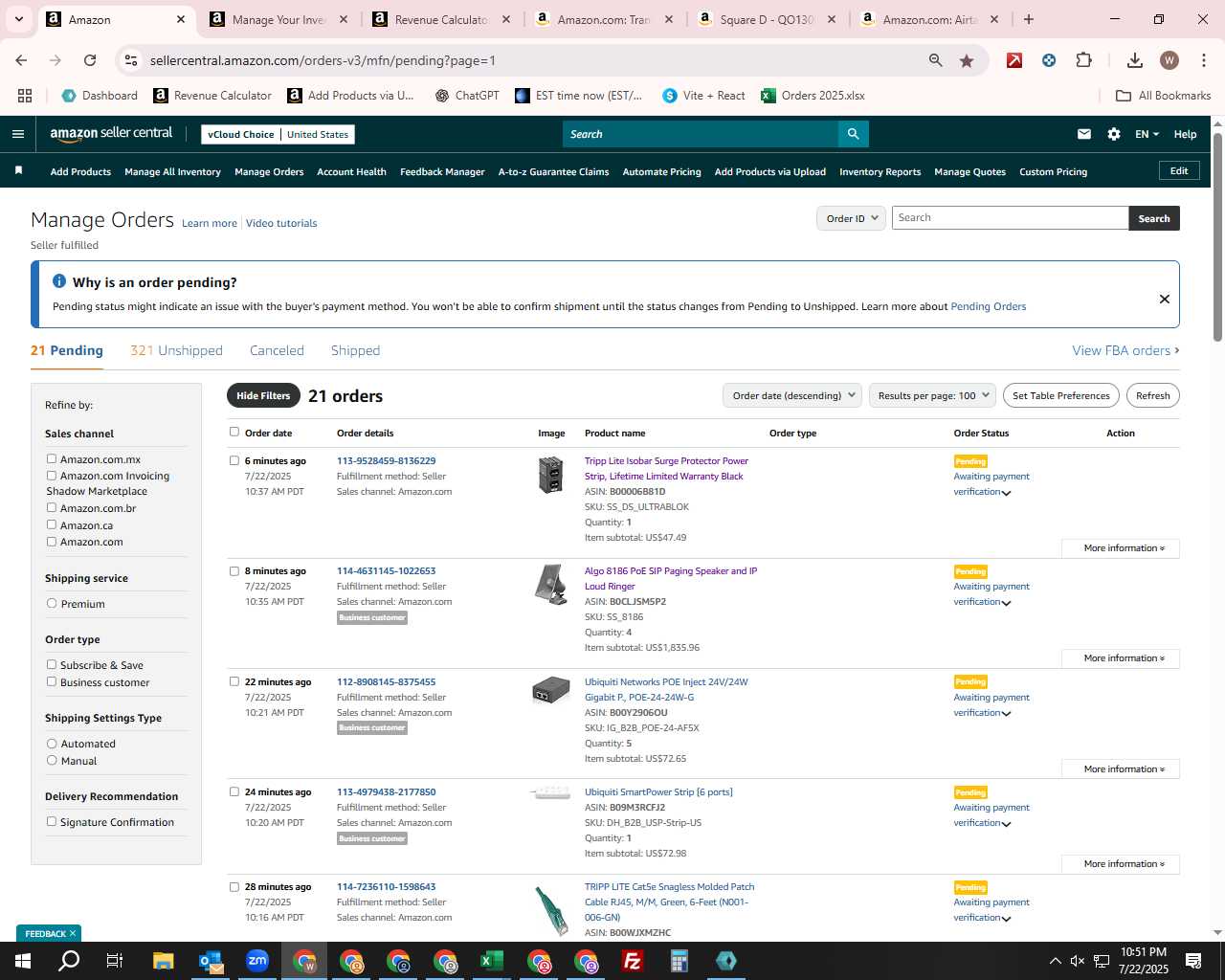Open the Order ID search type dropdown
Viewport: 1225px width, 980px height.
850,218
